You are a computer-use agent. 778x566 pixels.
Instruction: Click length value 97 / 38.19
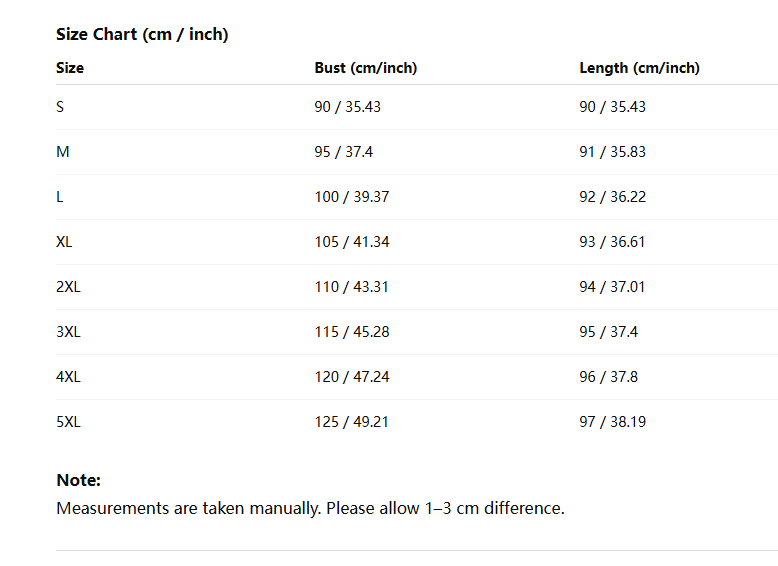(x=612, y=422)
